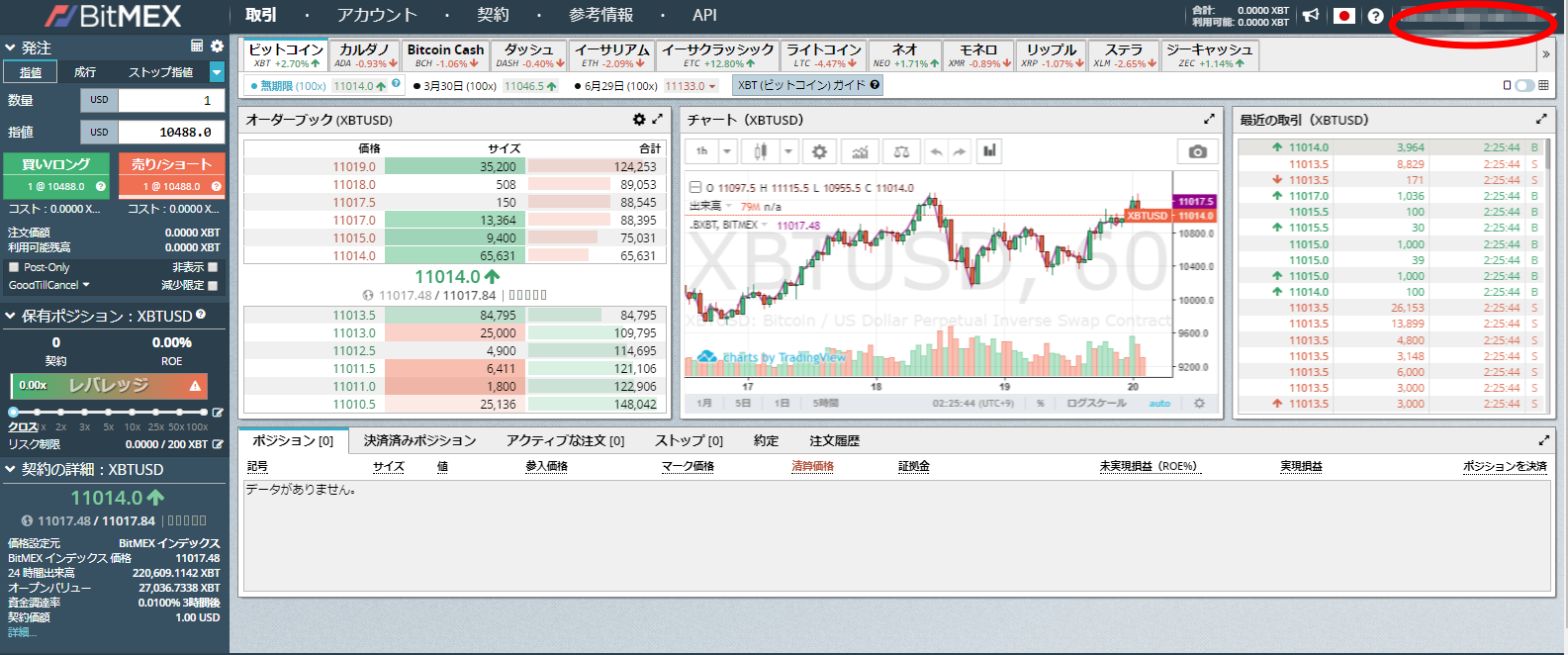Open the 出来高 volume indicator dropdown

730,206
